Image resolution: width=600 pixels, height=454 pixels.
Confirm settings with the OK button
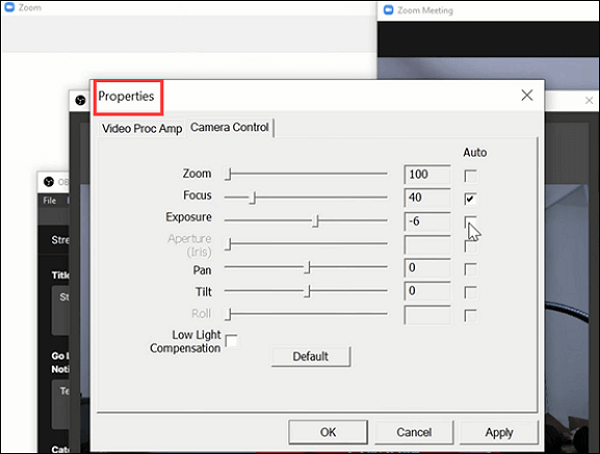(328, 432)
